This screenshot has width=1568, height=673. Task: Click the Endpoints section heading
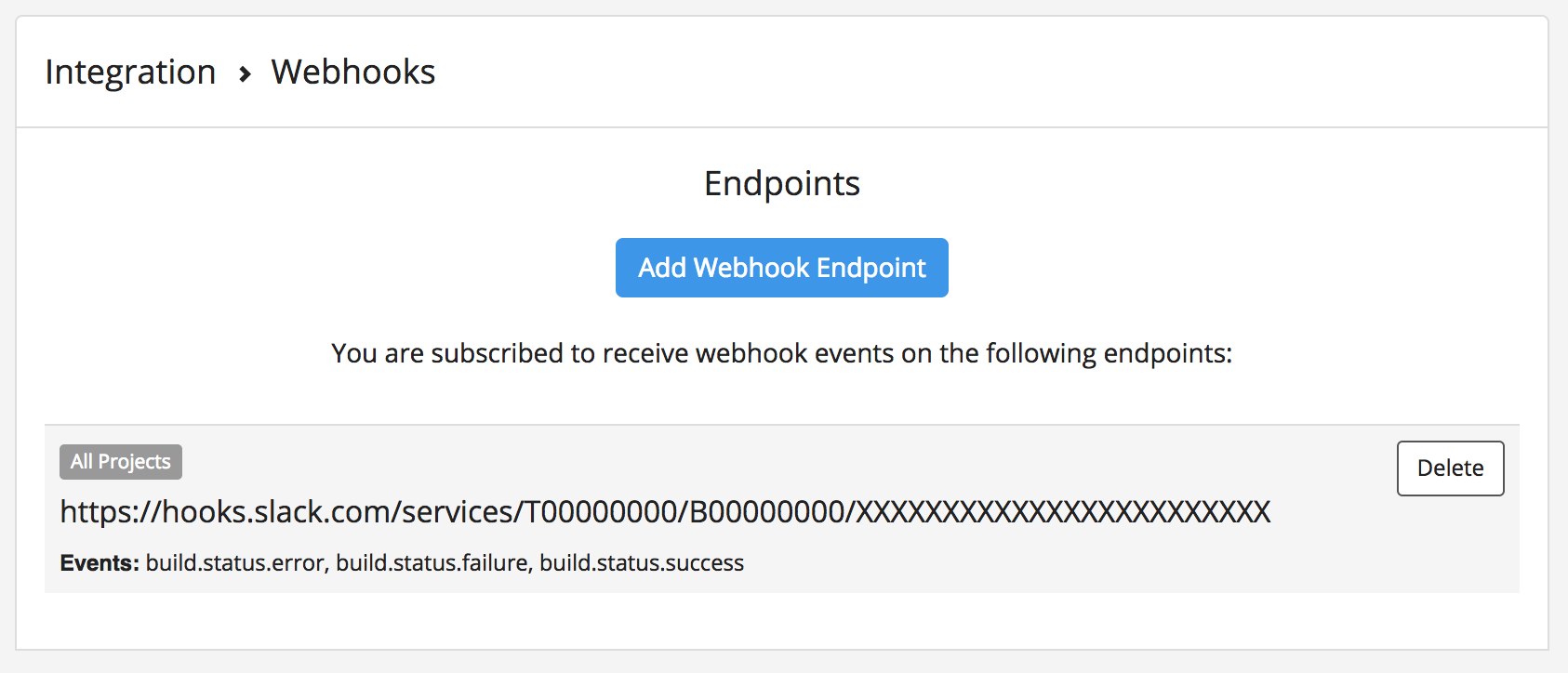click(x=782, y=183)
